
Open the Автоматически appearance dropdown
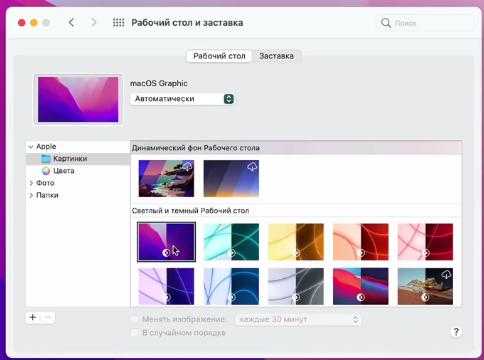[x=182, y=99]
